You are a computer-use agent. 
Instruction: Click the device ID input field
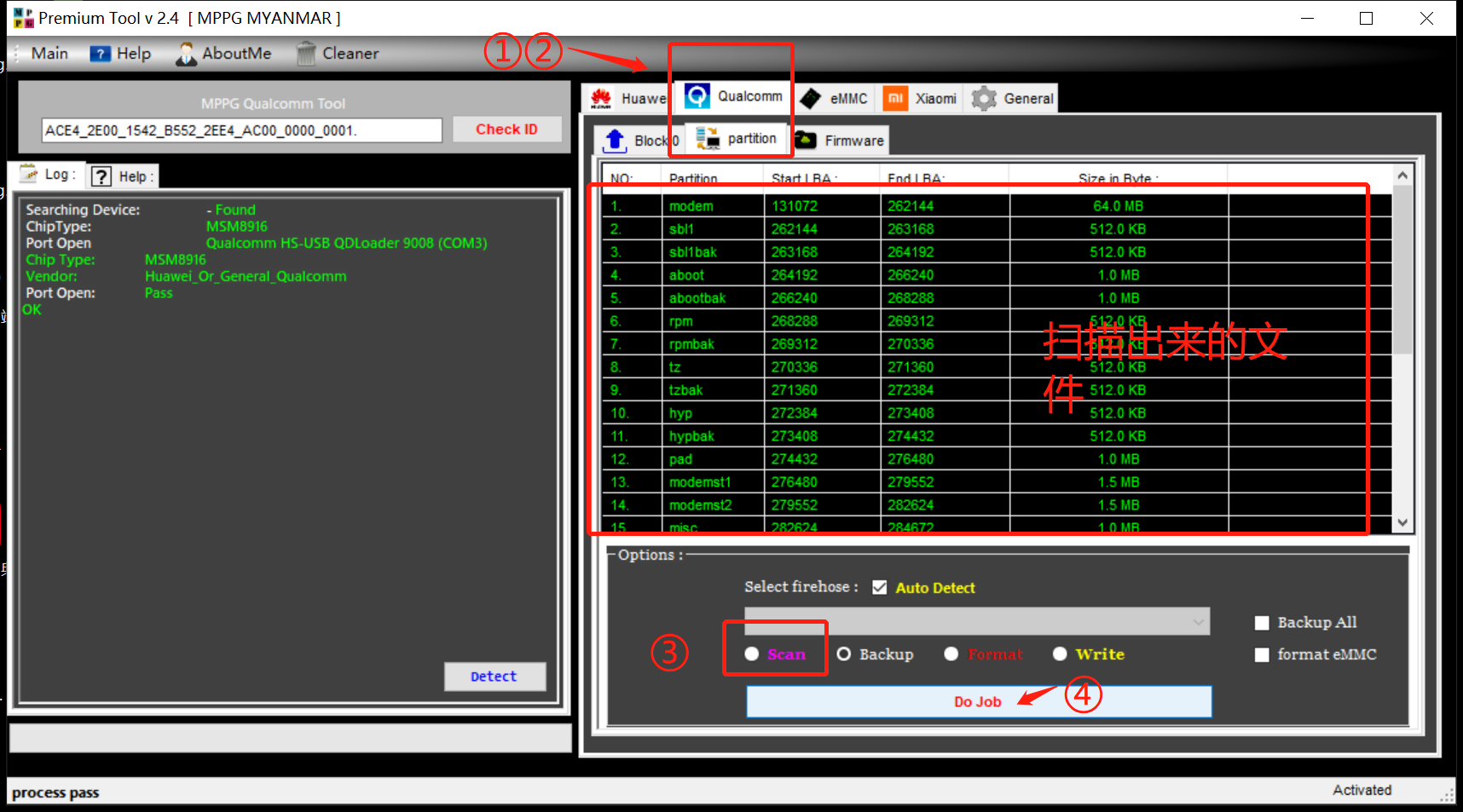pyautogui.click(x=242, y=130)
